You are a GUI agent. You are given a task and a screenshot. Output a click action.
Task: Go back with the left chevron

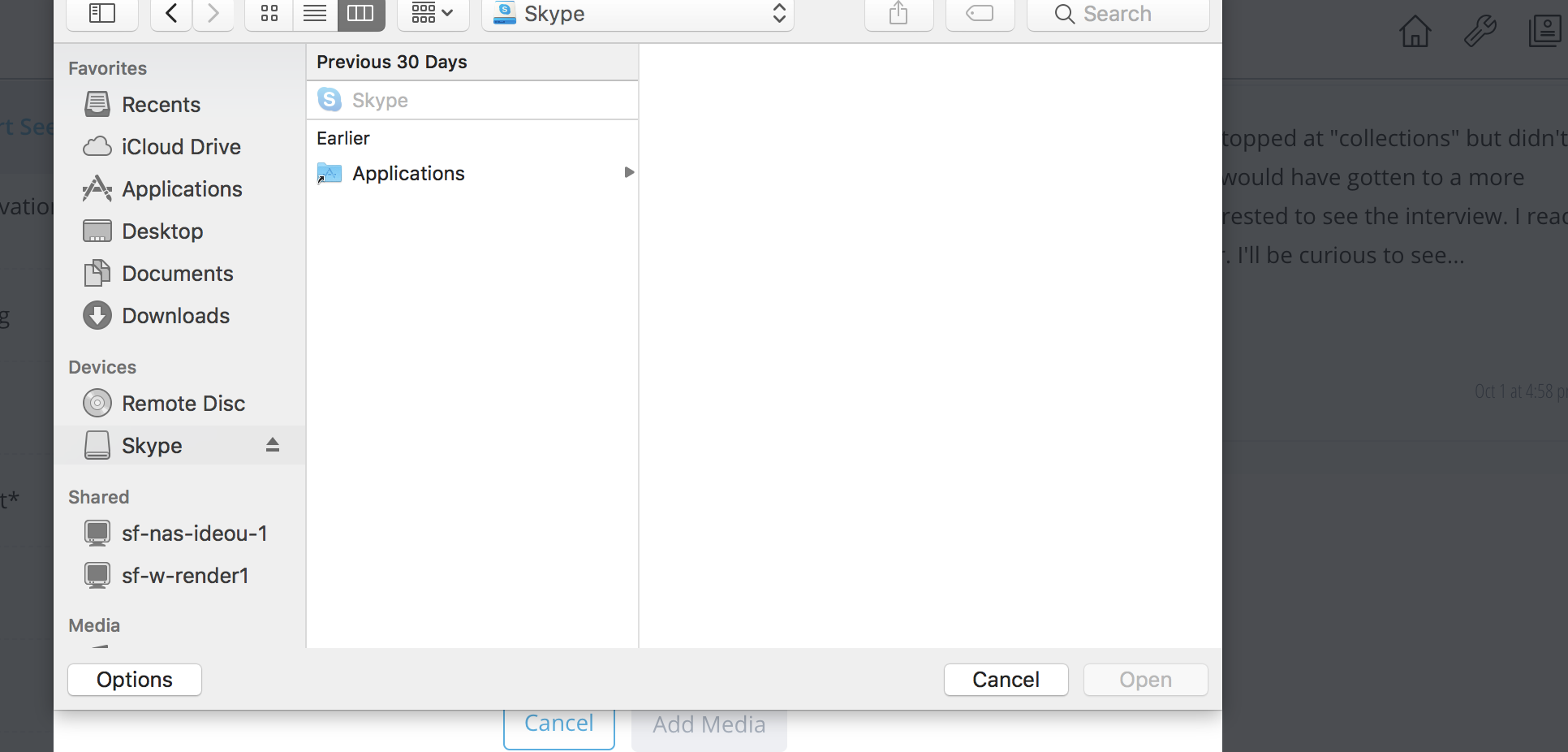[x=171, y=14]
